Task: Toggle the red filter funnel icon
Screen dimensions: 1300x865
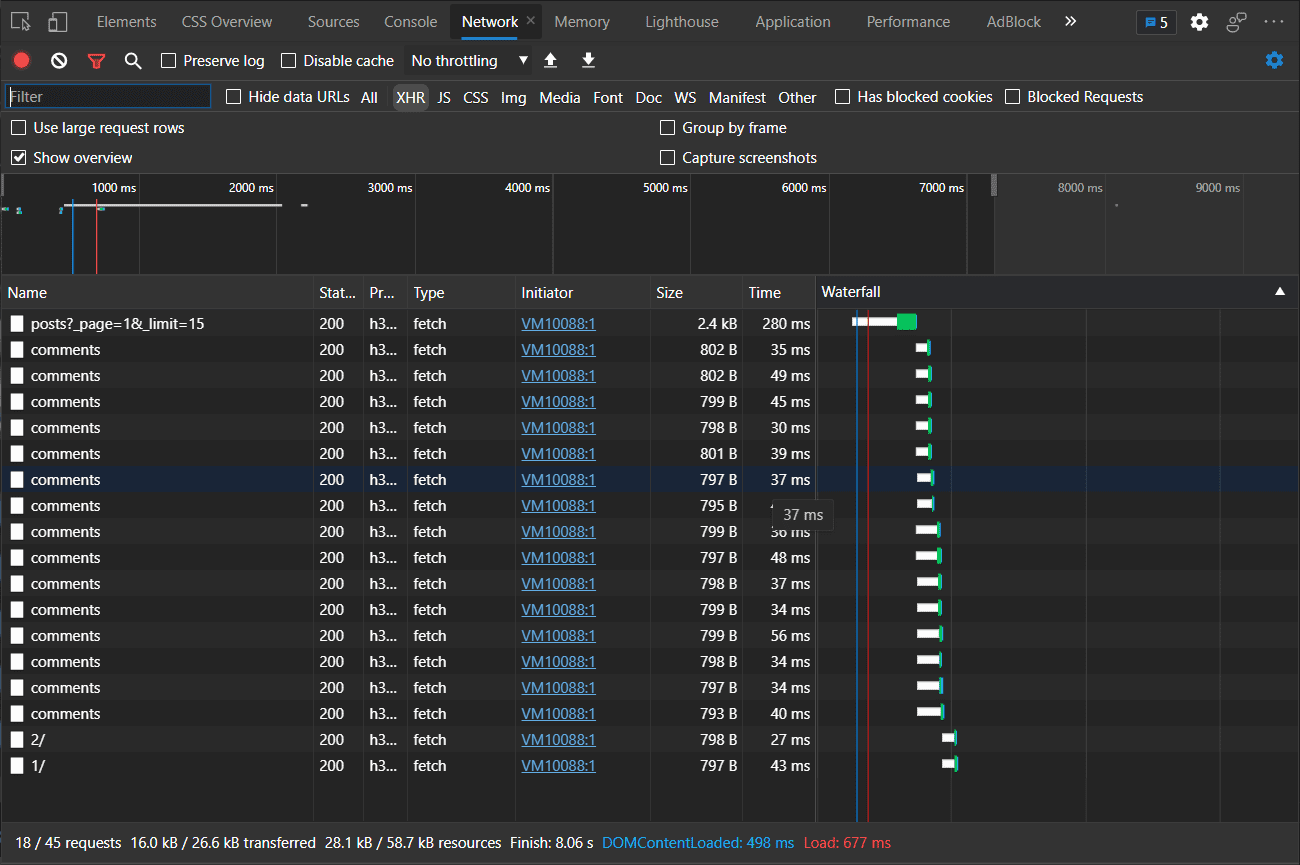Action: tap(96, 61)
